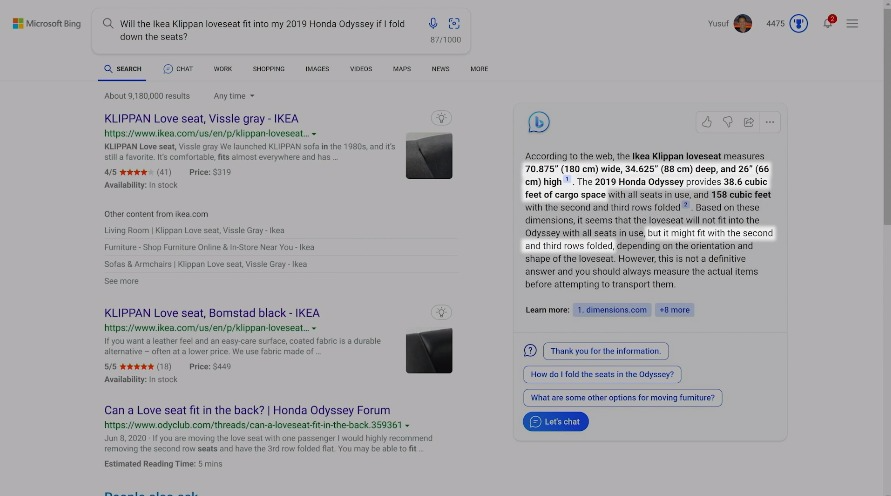Image resolution: width=891 pixels, height=496 pixels.
Task: Switch to the Chat tab
Action: pos(178,69)
